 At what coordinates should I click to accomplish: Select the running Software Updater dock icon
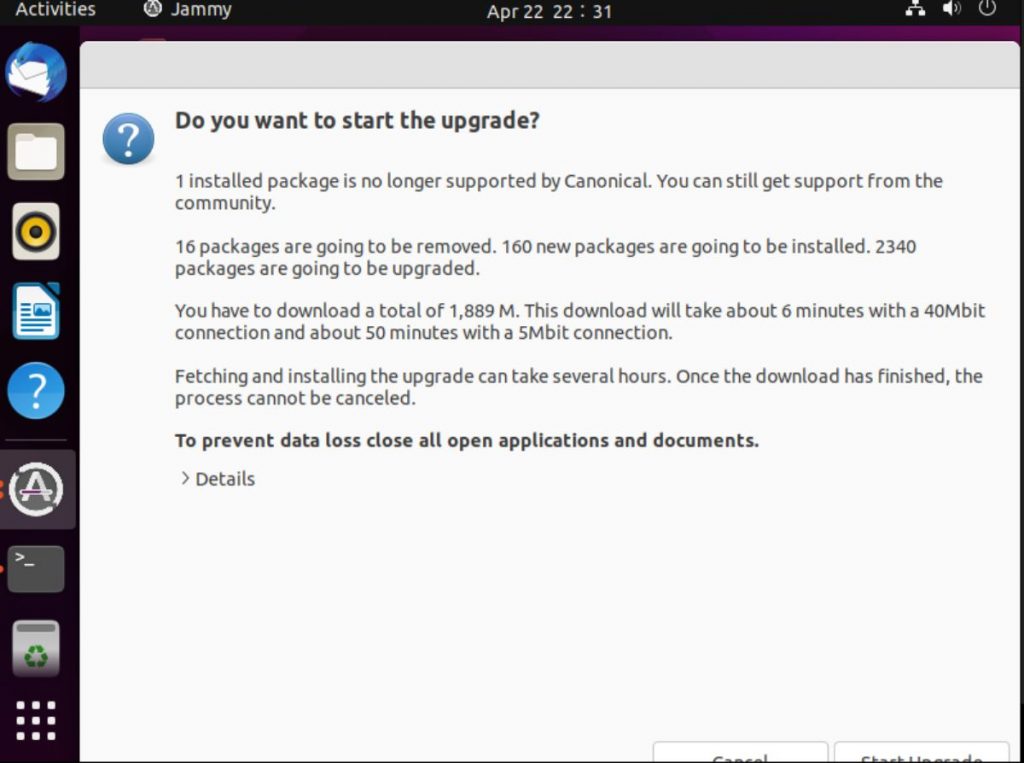[36, 489]
